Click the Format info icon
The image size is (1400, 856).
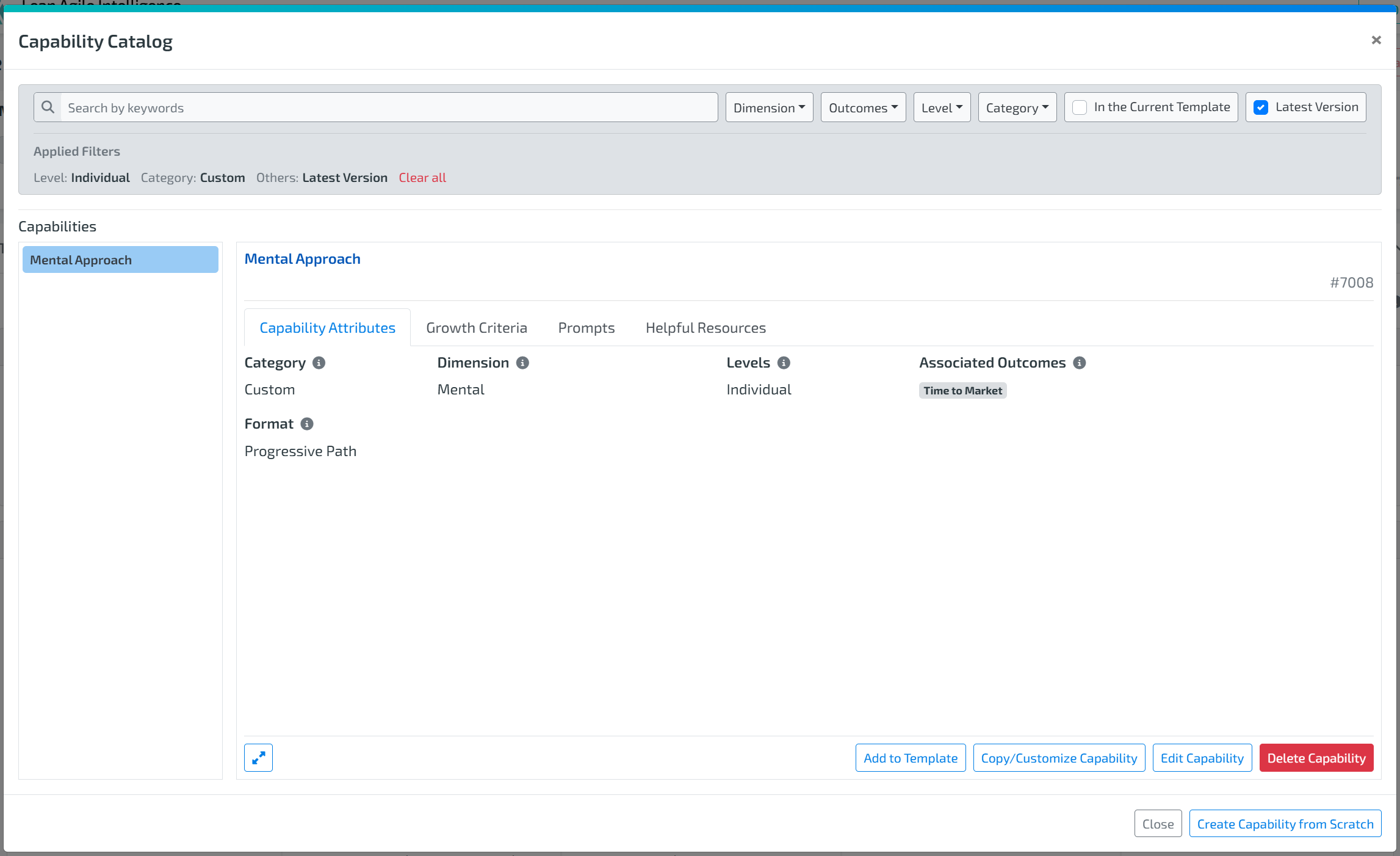307,424
